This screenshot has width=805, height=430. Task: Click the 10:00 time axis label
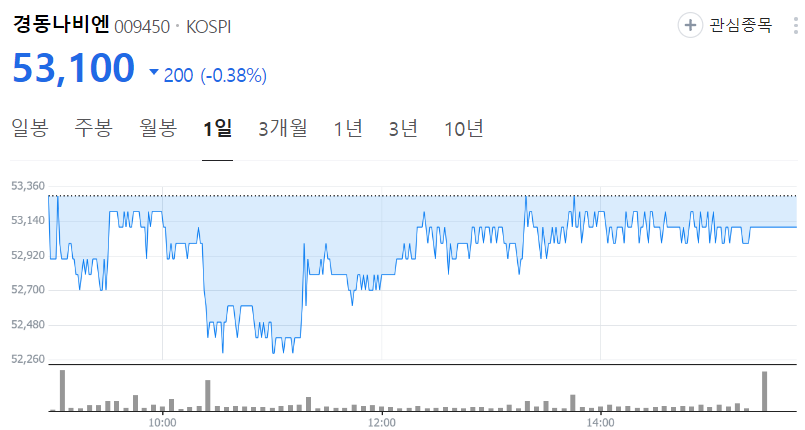(162, 423)
